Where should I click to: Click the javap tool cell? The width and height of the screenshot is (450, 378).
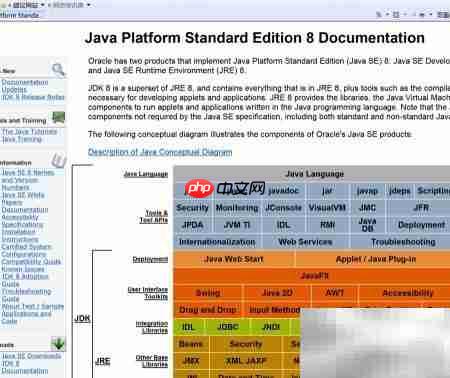(367, 191)
